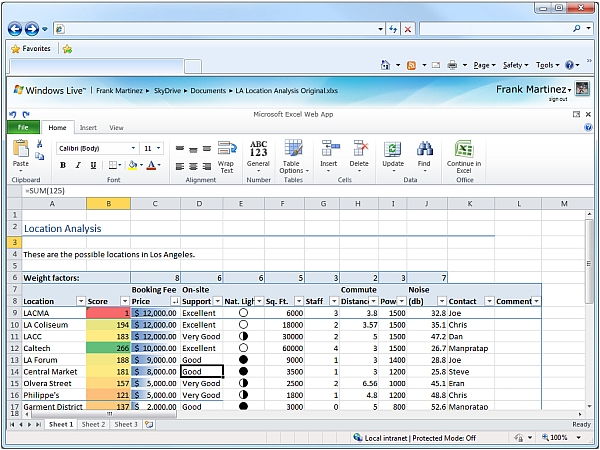Click the Documents breadcrumb link
Screen dimensions: 600x450
(x=208, y=91)
